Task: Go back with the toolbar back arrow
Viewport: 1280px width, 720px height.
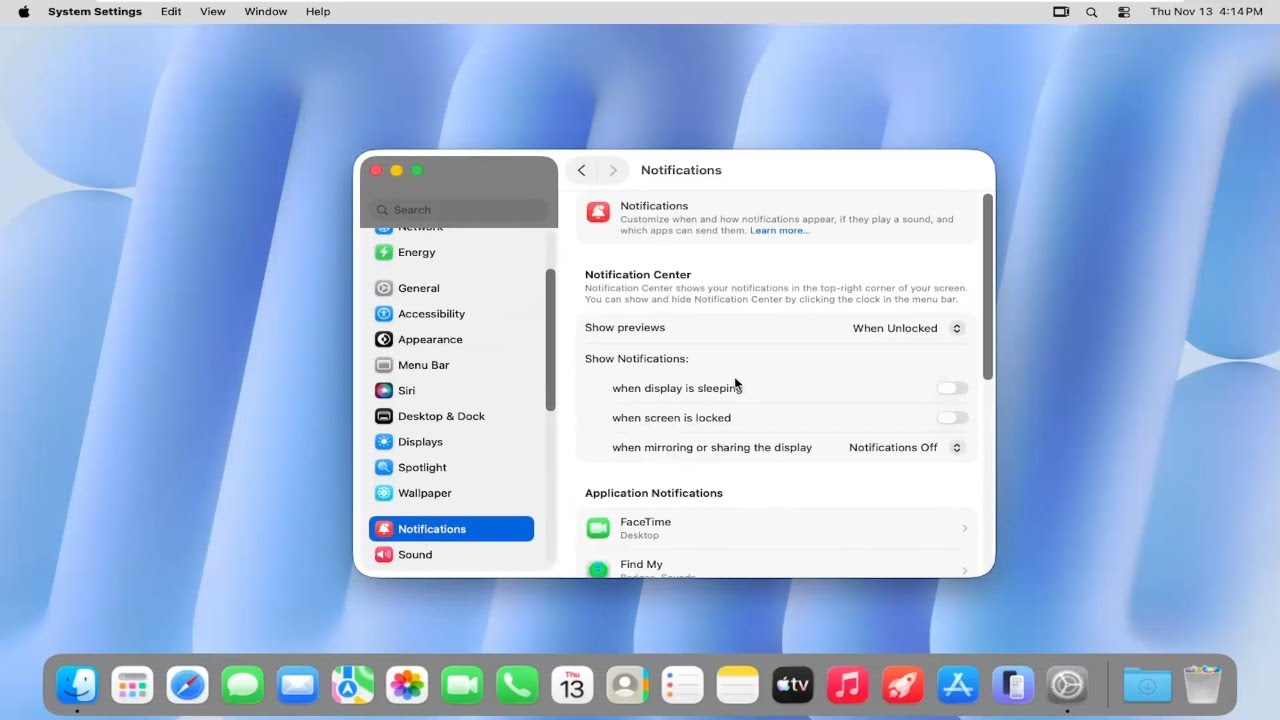Action: click(x=582, y=170)
